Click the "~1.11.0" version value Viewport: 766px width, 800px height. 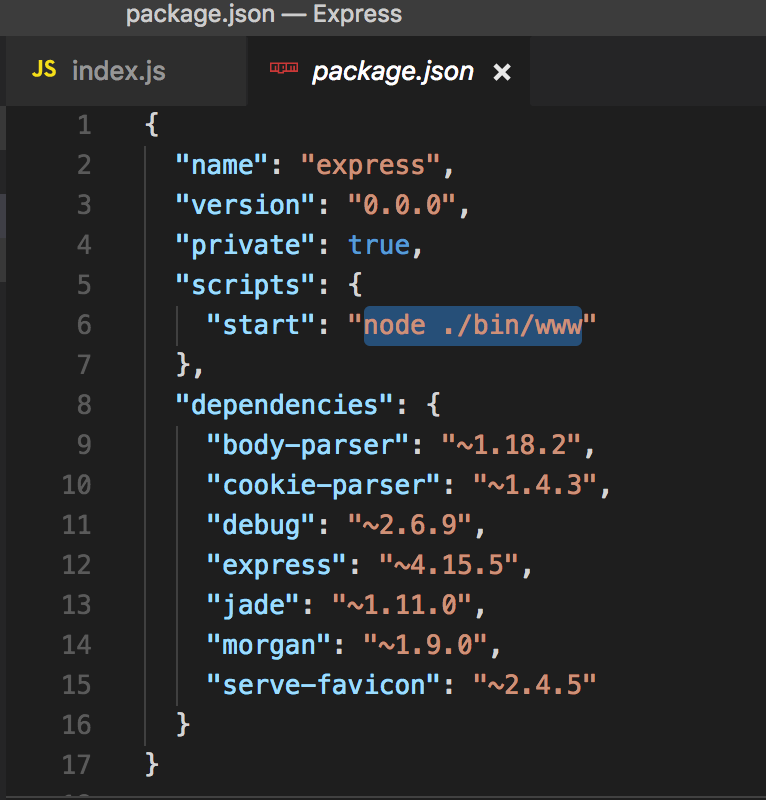[x=402, y=605]
